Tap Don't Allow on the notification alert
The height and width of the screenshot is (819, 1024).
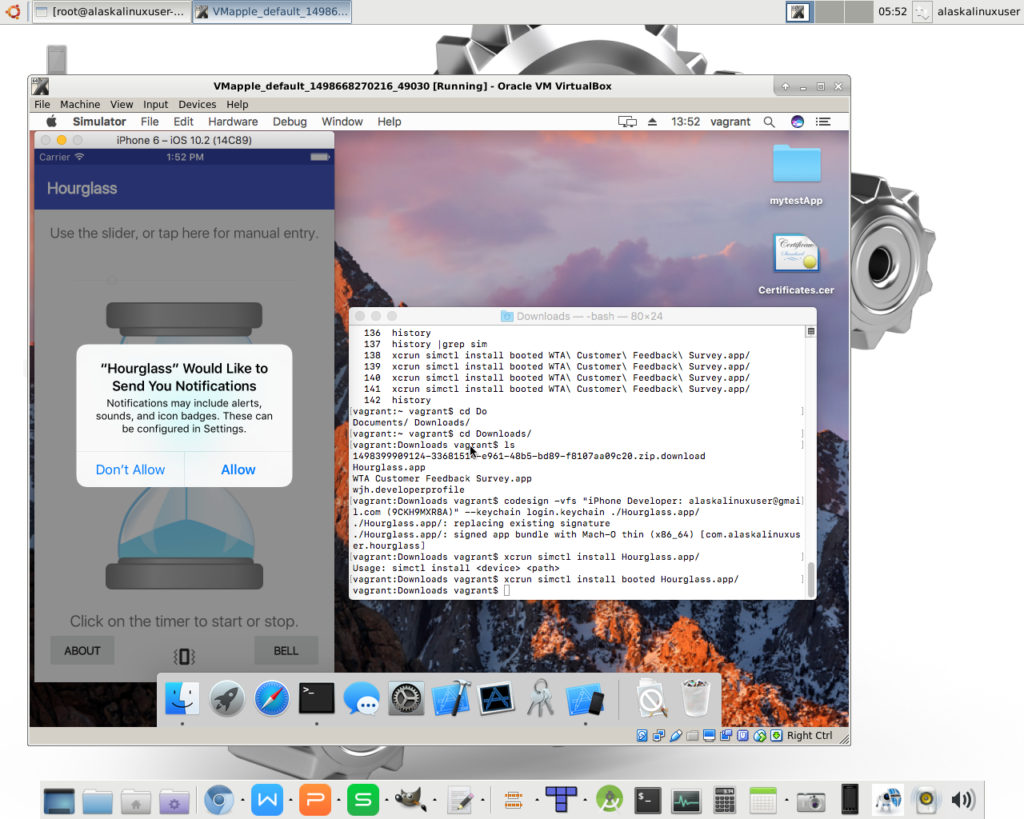130,470
